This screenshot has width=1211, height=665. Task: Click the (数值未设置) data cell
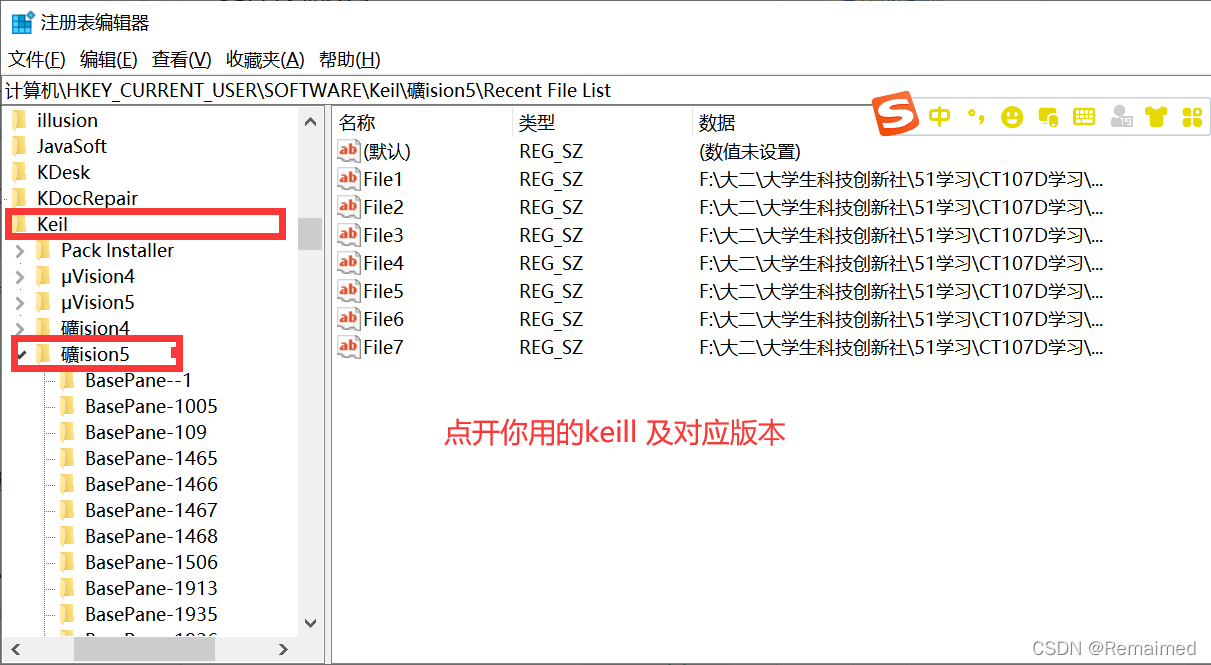[x=750, y=152]
